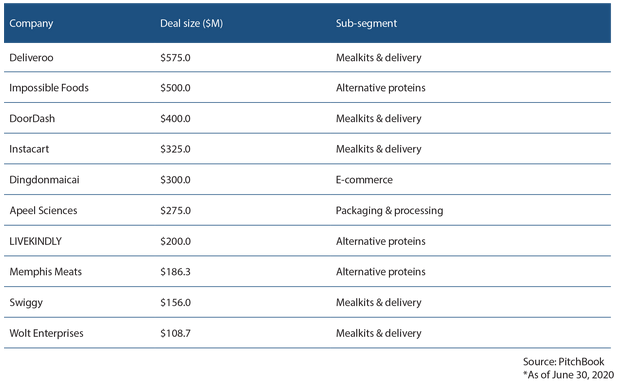Viewport: 630px width, 390px height.
Task: Click the Sub-segment column header
Action: pos(366,23)
